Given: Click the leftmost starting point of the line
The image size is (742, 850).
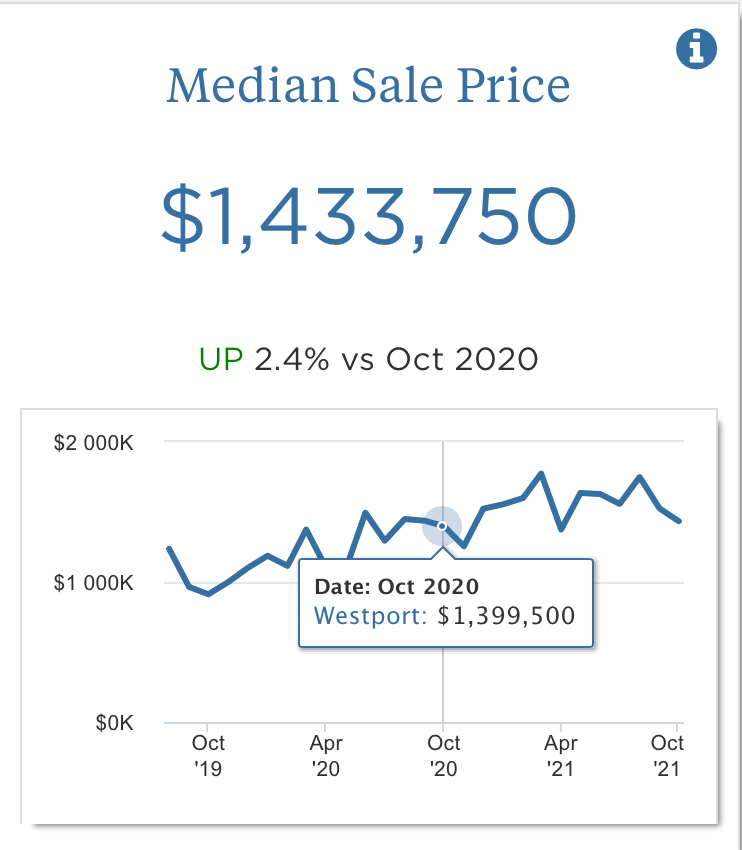Looking at the screenshot, I should tap(168, 548).
